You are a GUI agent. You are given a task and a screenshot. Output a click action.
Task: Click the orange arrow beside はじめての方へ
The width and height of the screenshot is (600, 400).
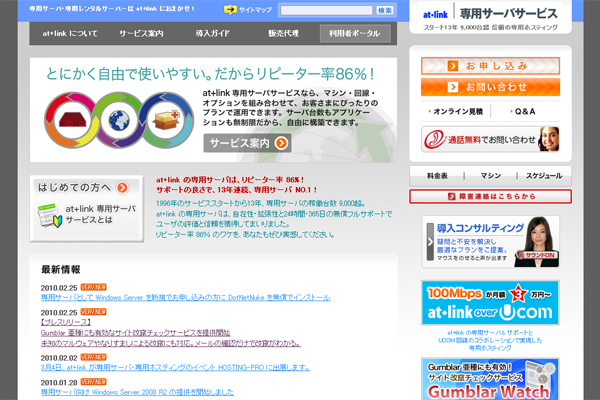pos(122,187)
